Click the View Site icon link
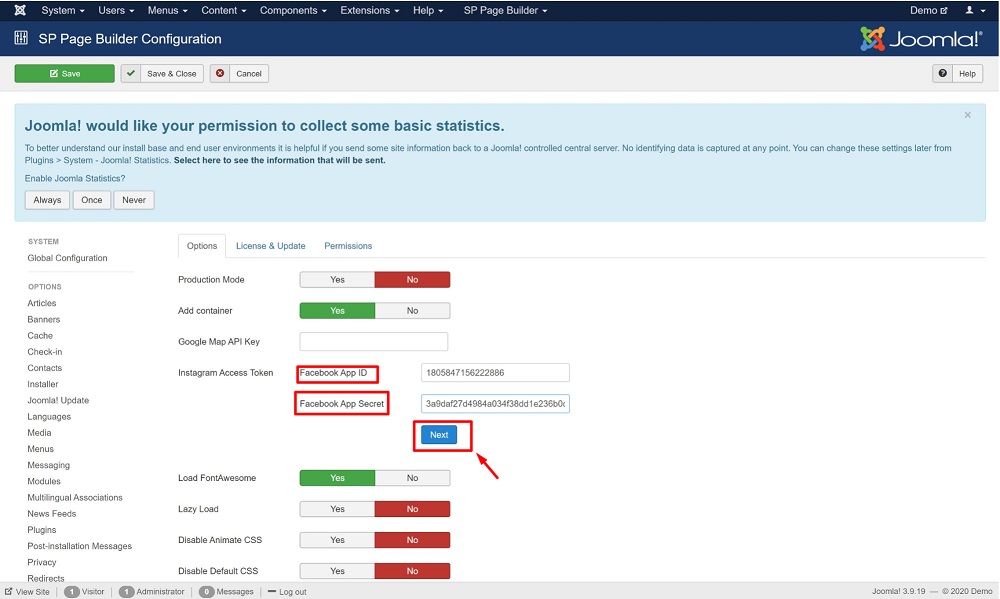1000x599 pixels. click(8, 591)
